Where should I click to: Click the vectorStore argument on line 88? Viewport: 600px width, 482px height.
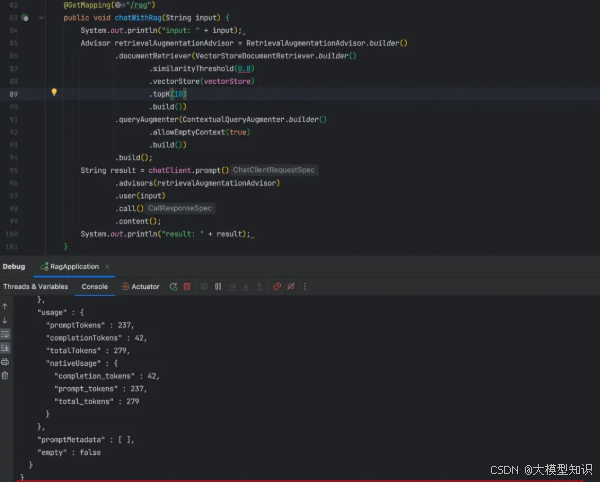pos(227,81)
